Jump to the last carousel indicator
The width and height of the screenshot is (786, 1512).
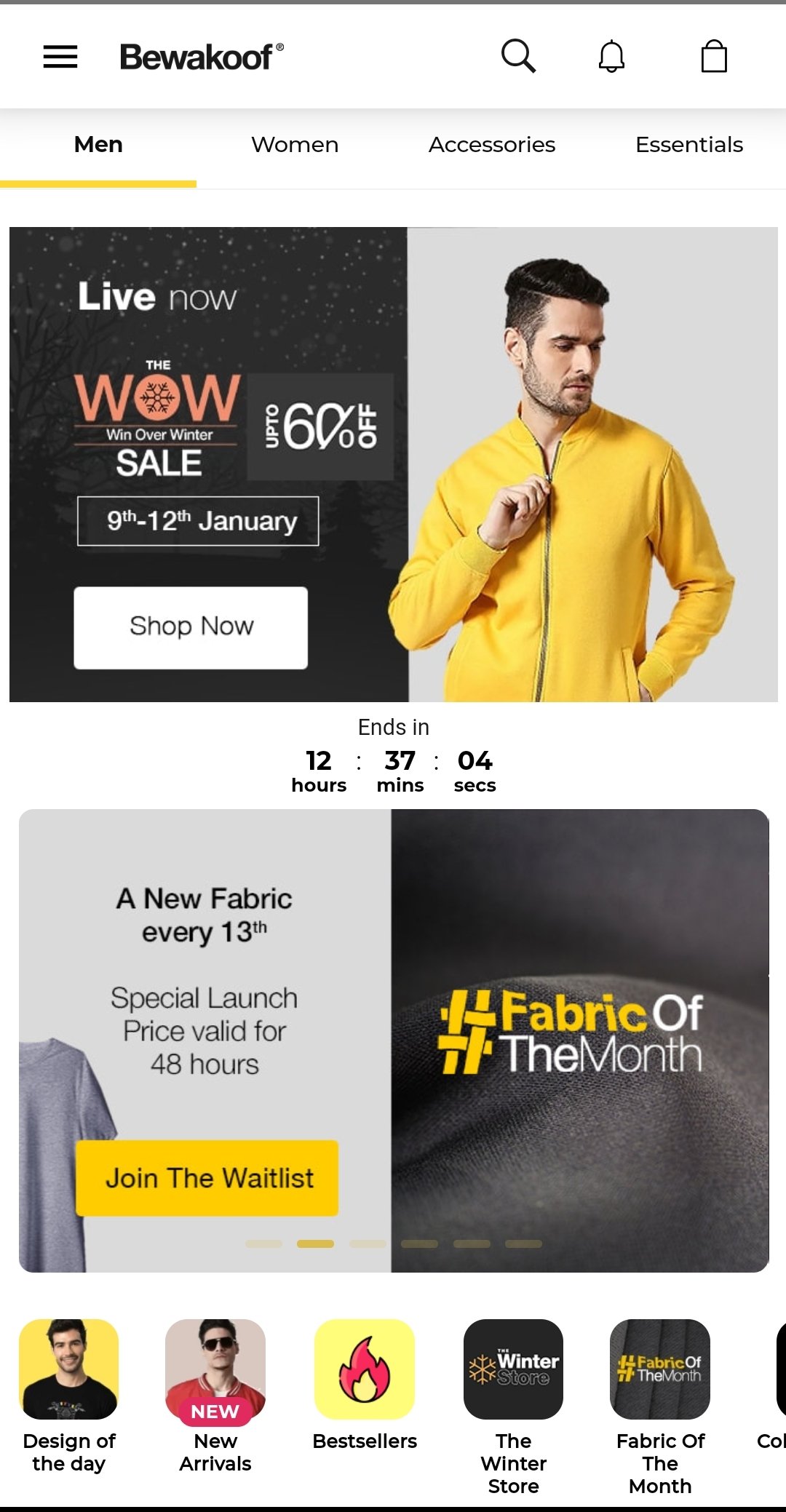click(523, 1244)
